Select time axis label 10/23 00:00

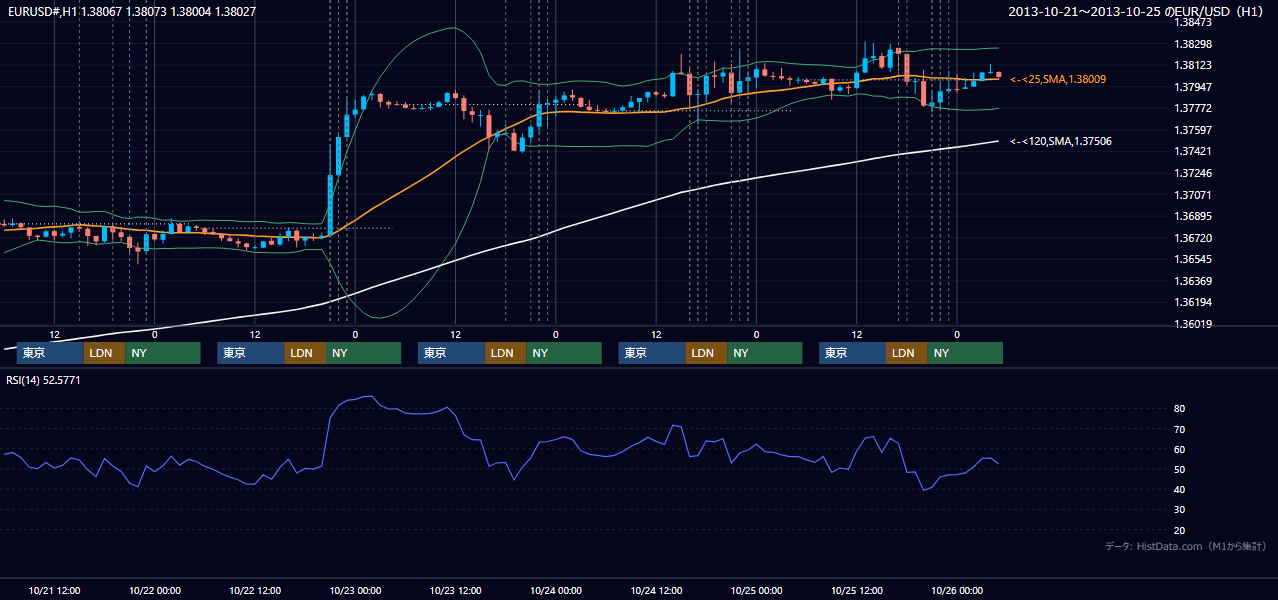coord(355,590)
